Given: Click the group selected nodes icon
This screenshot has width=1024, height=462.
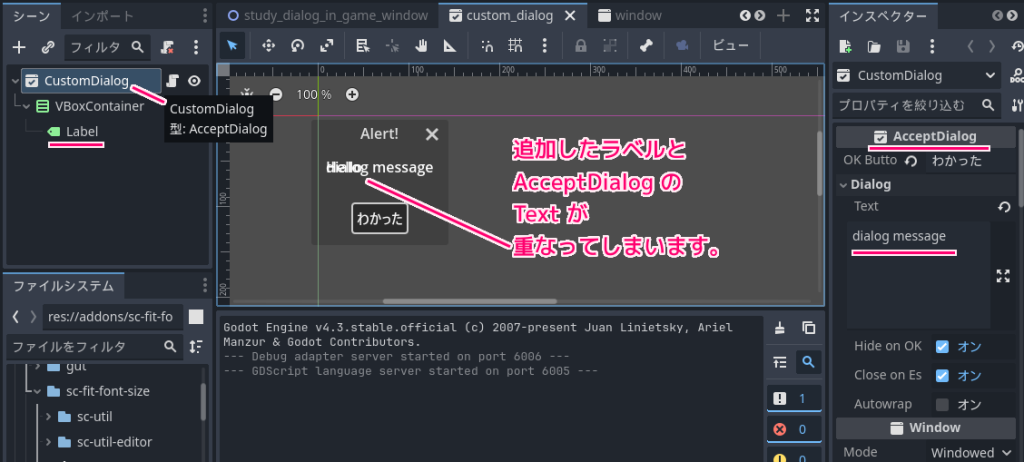Looking at the screenshot, I should pyautogui.click(x=610, y=45).
